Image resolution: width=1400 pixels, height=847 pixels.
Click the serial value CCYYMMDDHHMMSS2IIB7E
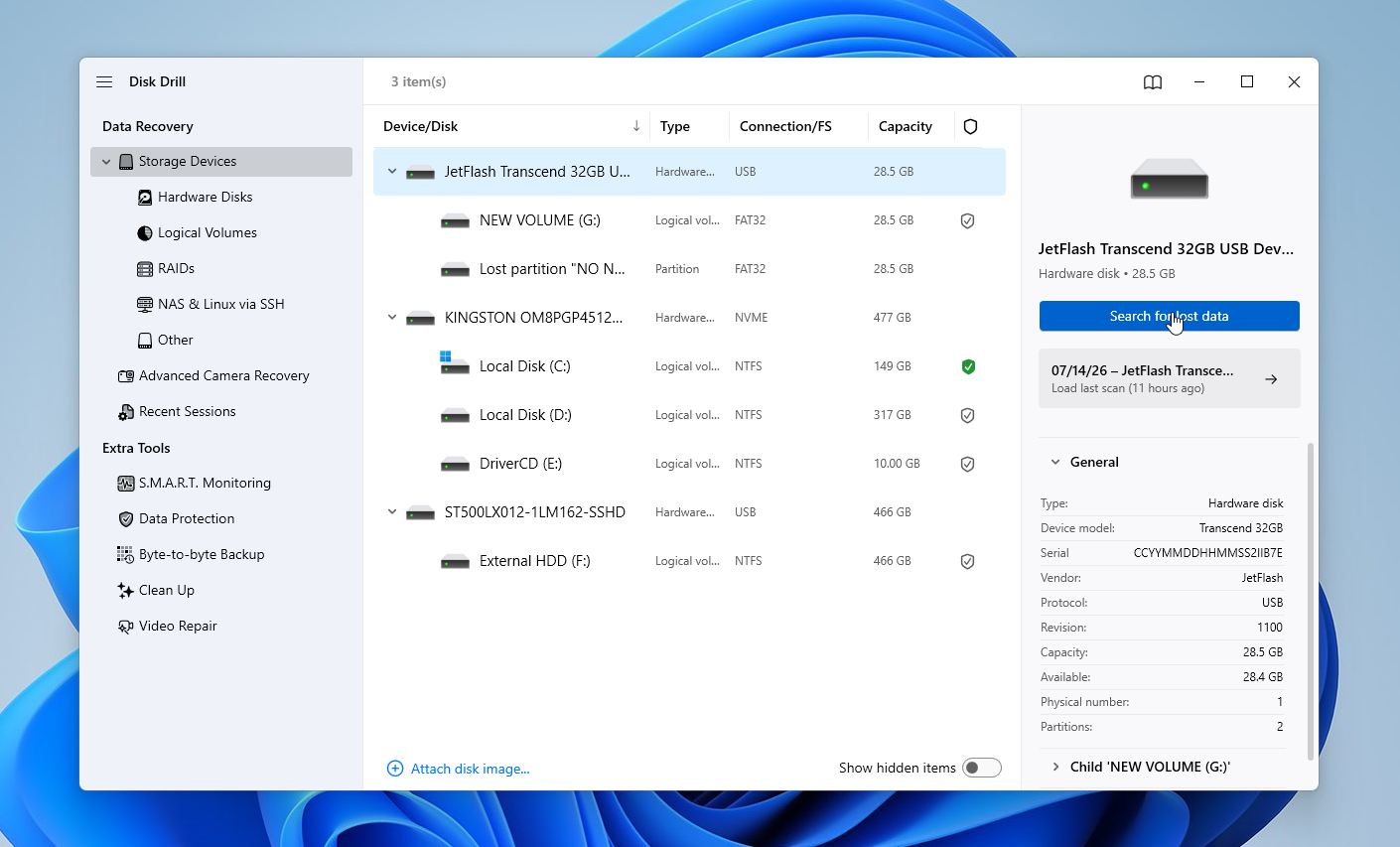point(1208,553)
